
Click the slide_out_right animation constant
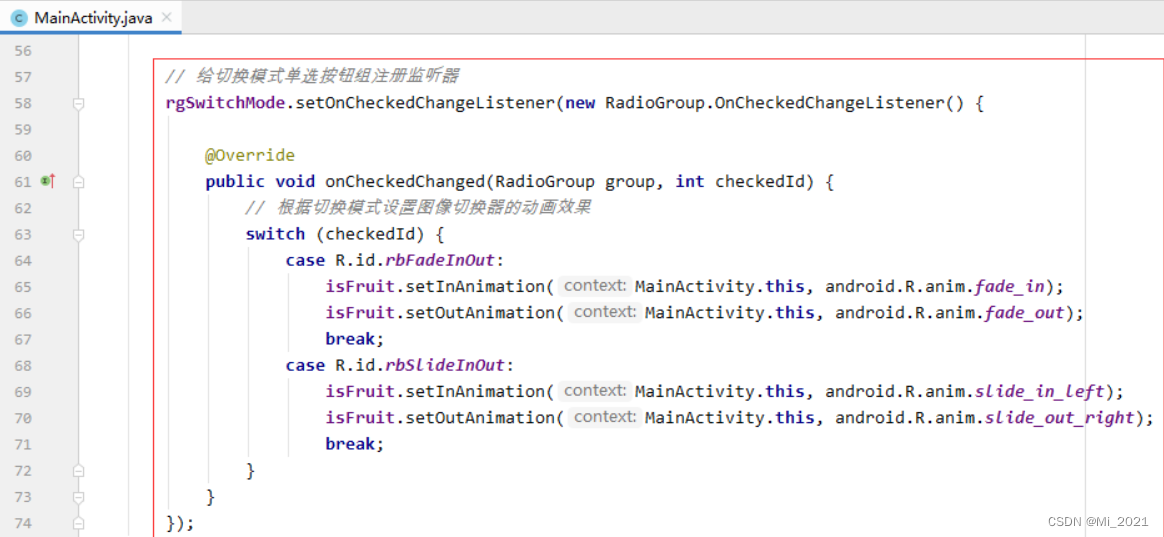coord(1060,417)
